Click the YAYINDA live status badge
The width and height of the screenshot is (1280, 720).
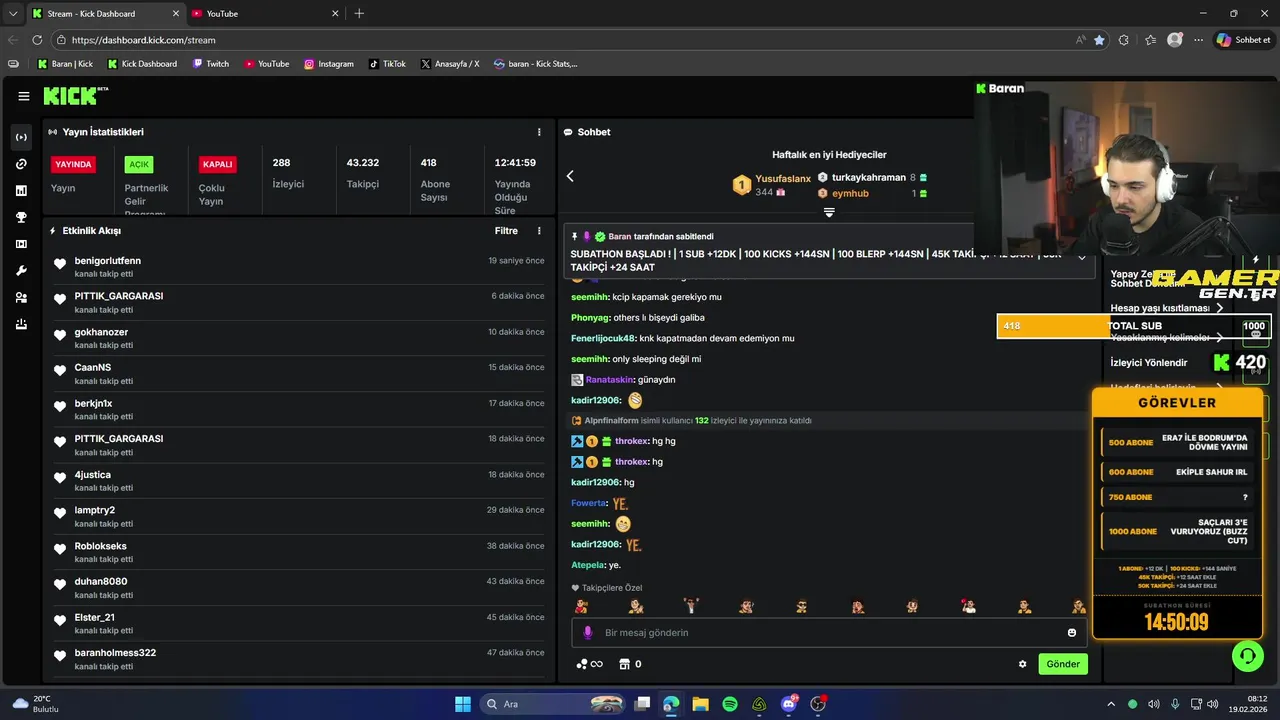(73, 164)
